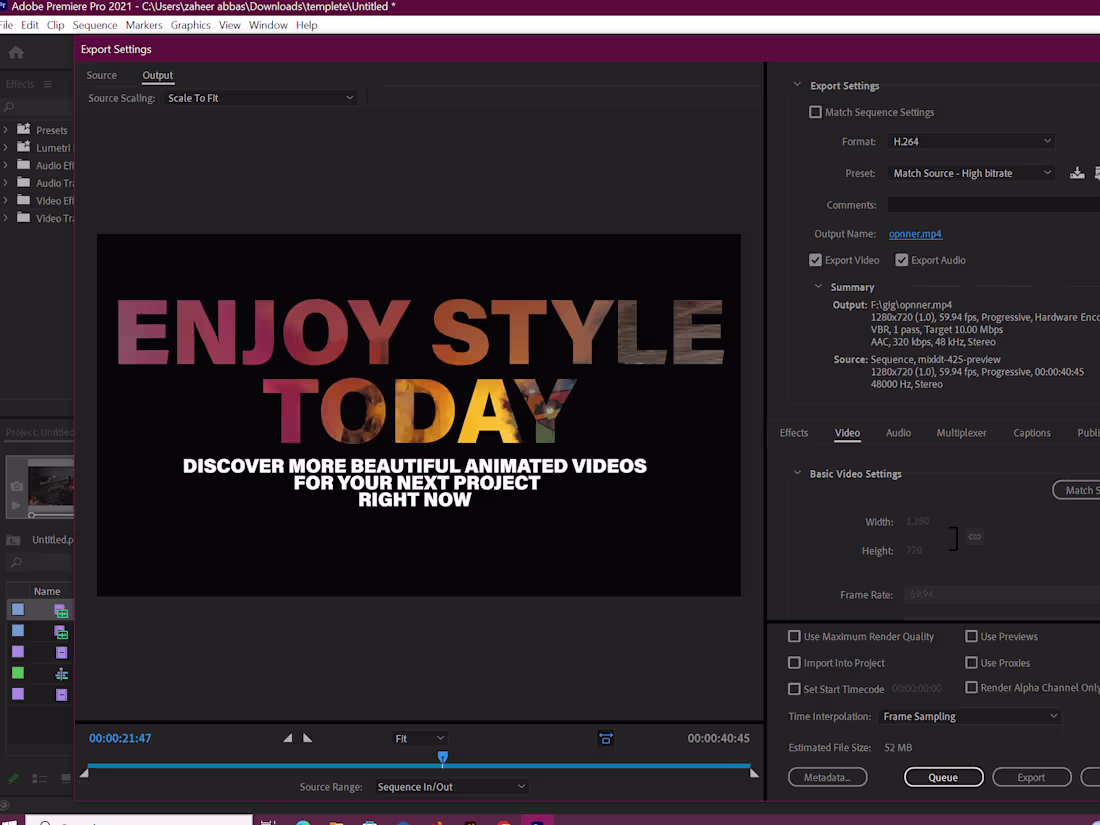Viewport: 1100px width, 825px height.
Task: Open the Preset Match Source dropdown
Action: 972,173
